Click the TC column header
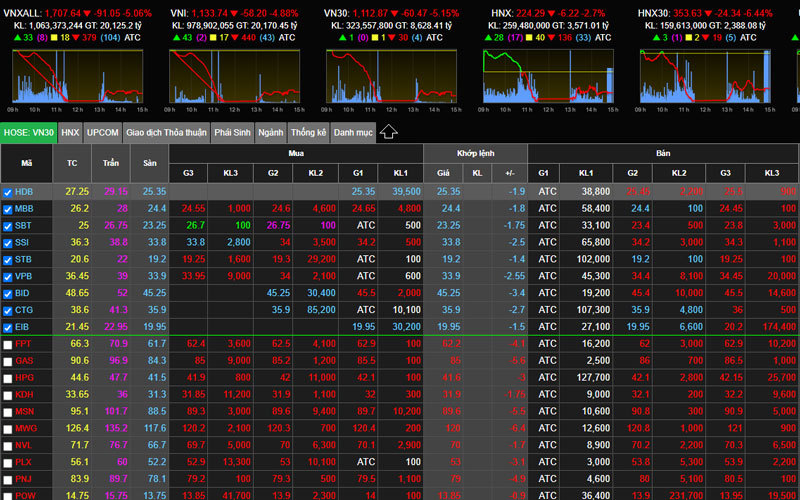The height and width of the screenshot is (500, 800). [71, 162]
